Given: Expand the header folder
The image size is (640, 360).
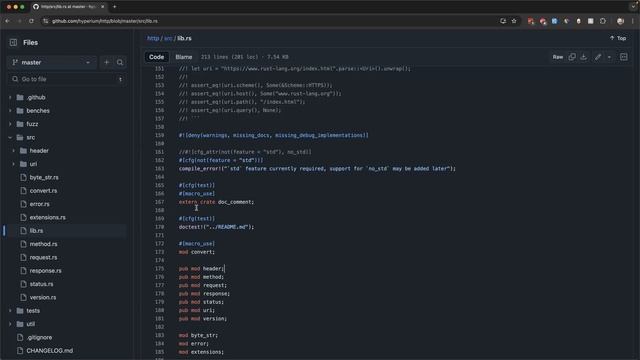Looking at the screenshot, I should click(13, 151).
